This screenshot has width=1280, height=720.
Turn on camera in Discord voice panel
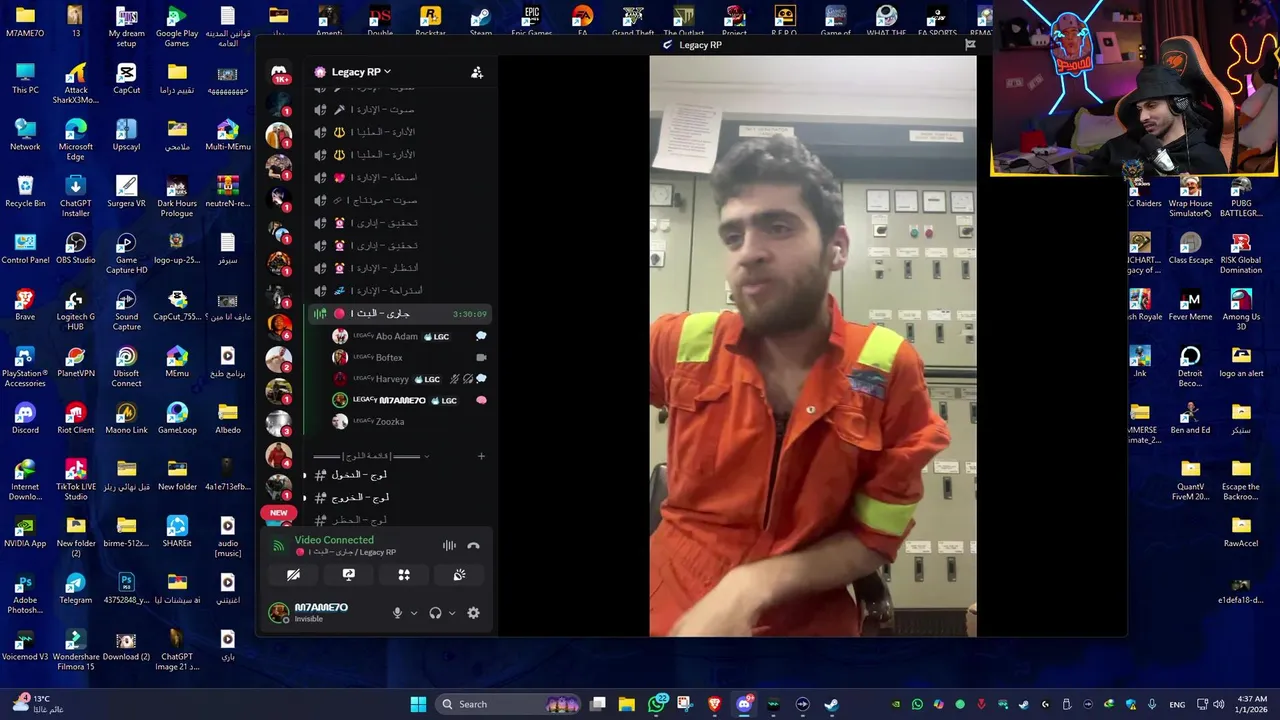point(293,575)
